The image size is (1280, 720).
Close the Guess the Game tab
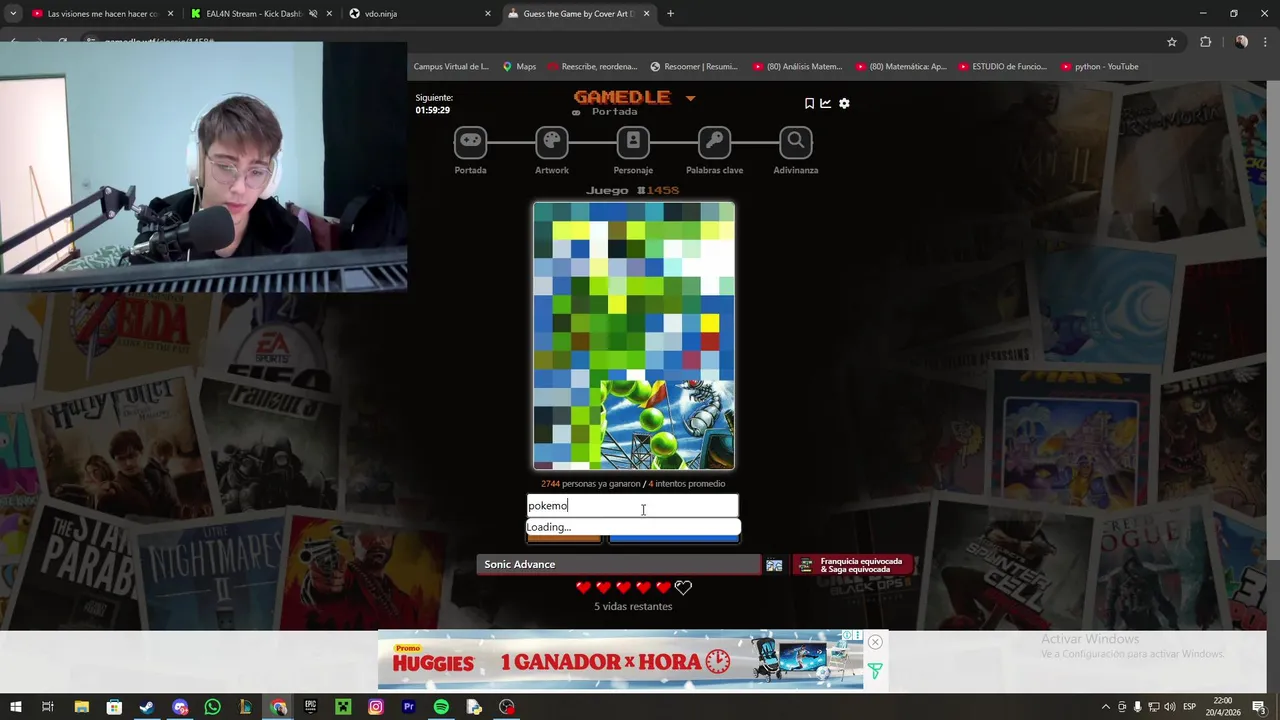pyautogui.click(x=646, y=14)
